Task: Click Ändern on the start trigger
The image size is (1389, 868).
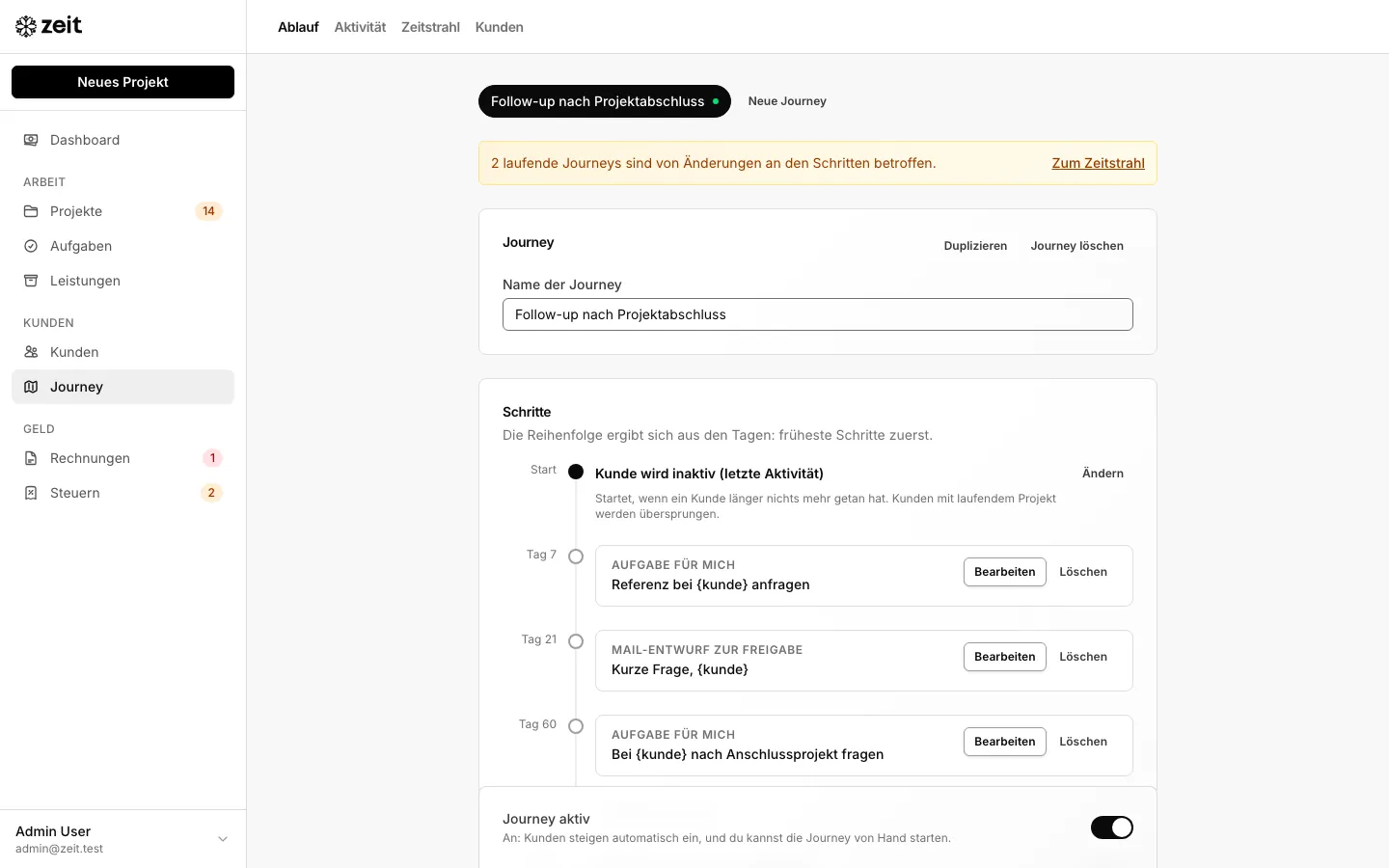Action: [1103, 474]
